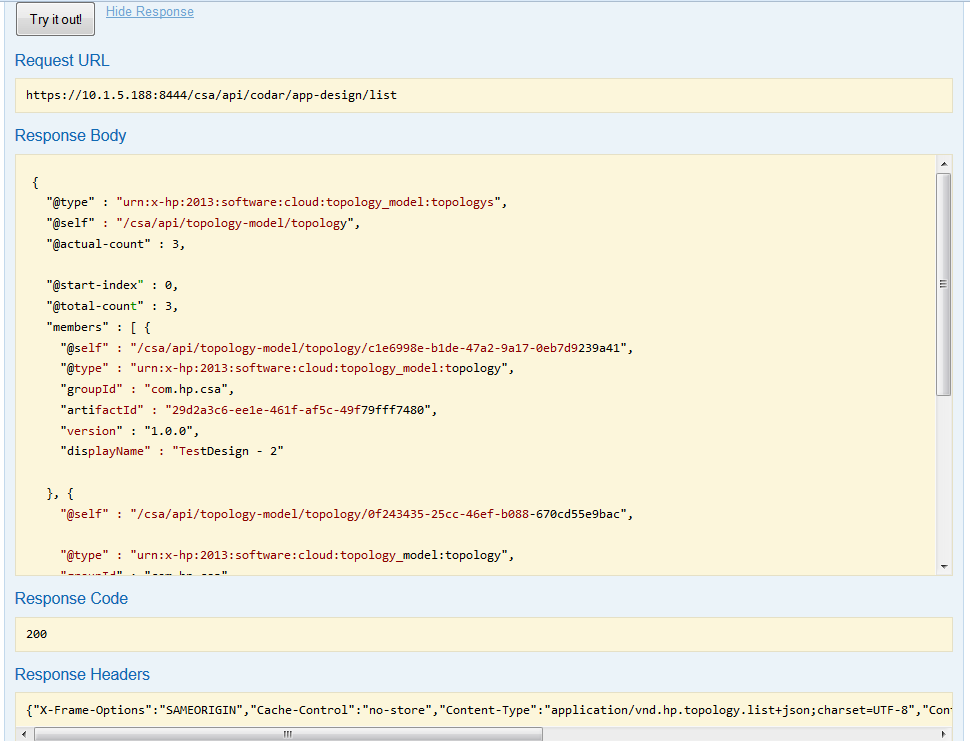Click the response body scroll-down arrow

click(x=943, y=567)
